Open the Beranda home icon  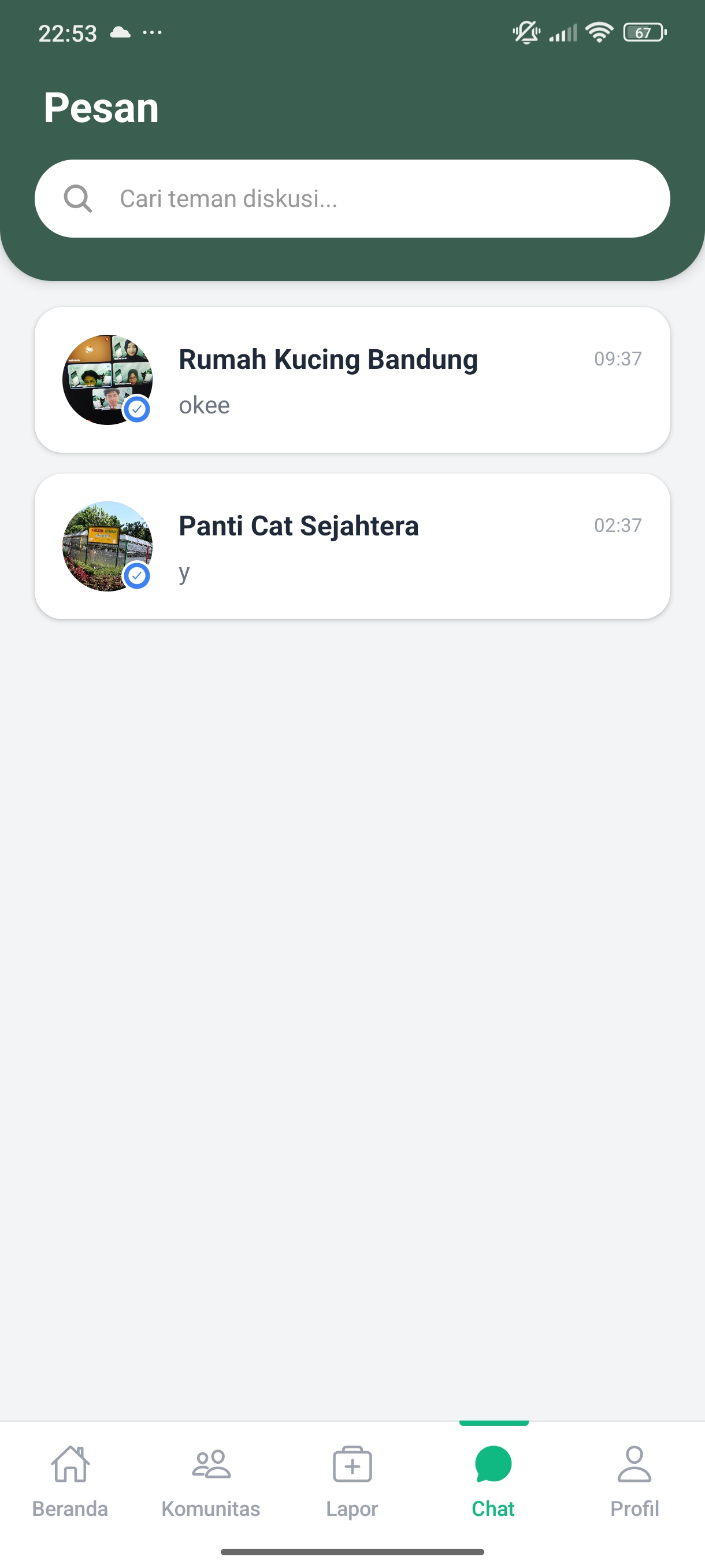[70, 1463]
